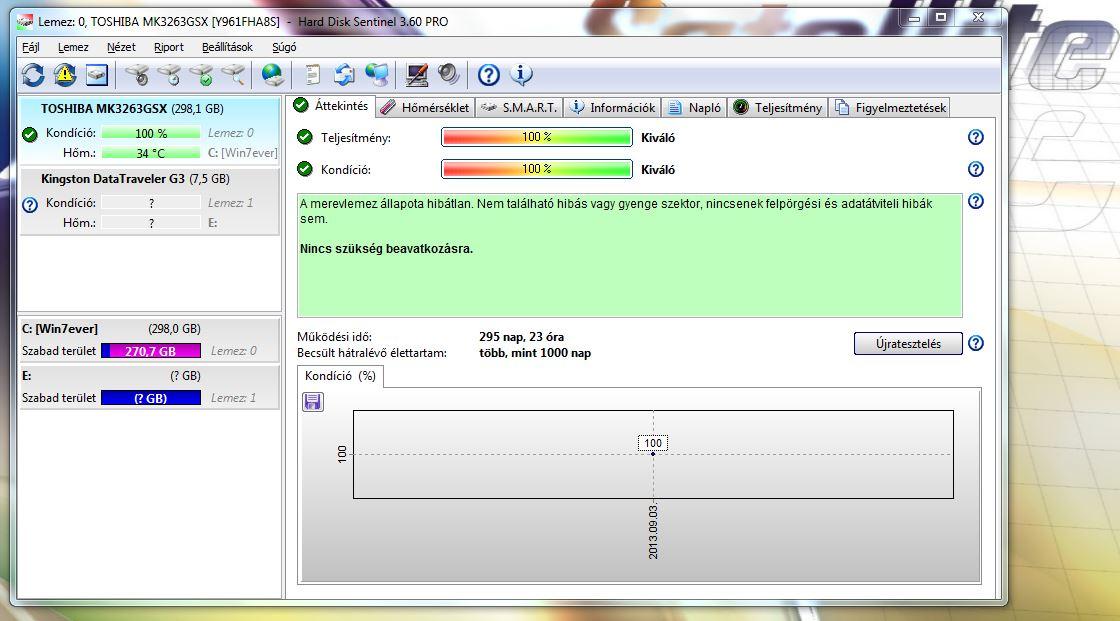Switch to the Információk tab
The image size is (1120, 621).
pyautogui.click(x=613, y=108)
